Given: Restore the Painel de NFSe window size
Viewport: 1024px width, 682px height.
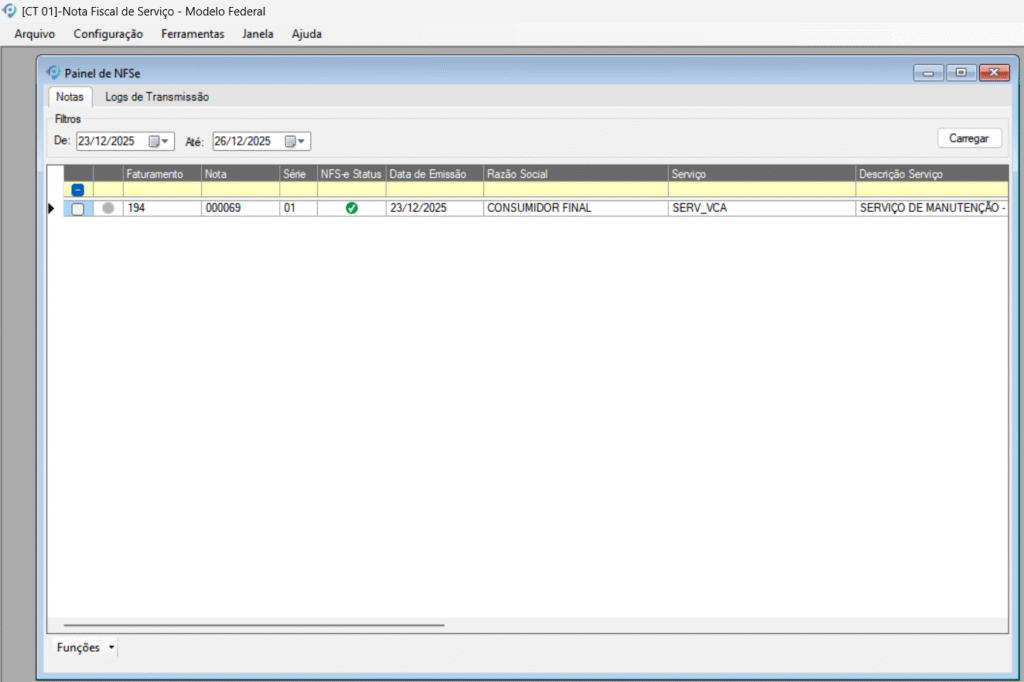Looking at the screenshot, I should click(961, 73).
